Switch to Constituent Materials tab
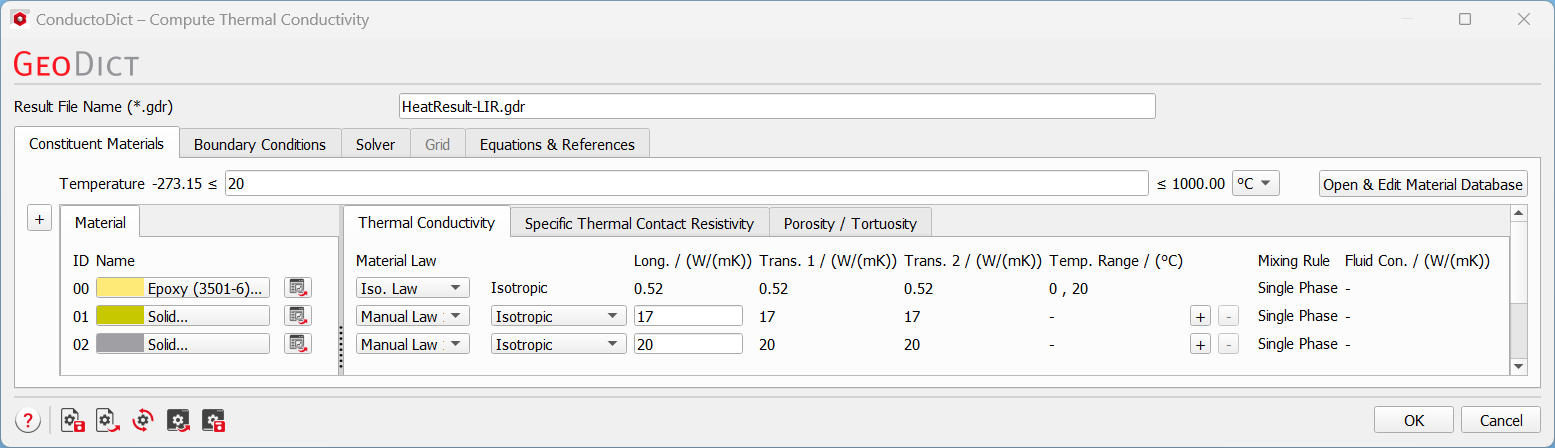The width and height of the screenshot is (1555, 448). 96,143
